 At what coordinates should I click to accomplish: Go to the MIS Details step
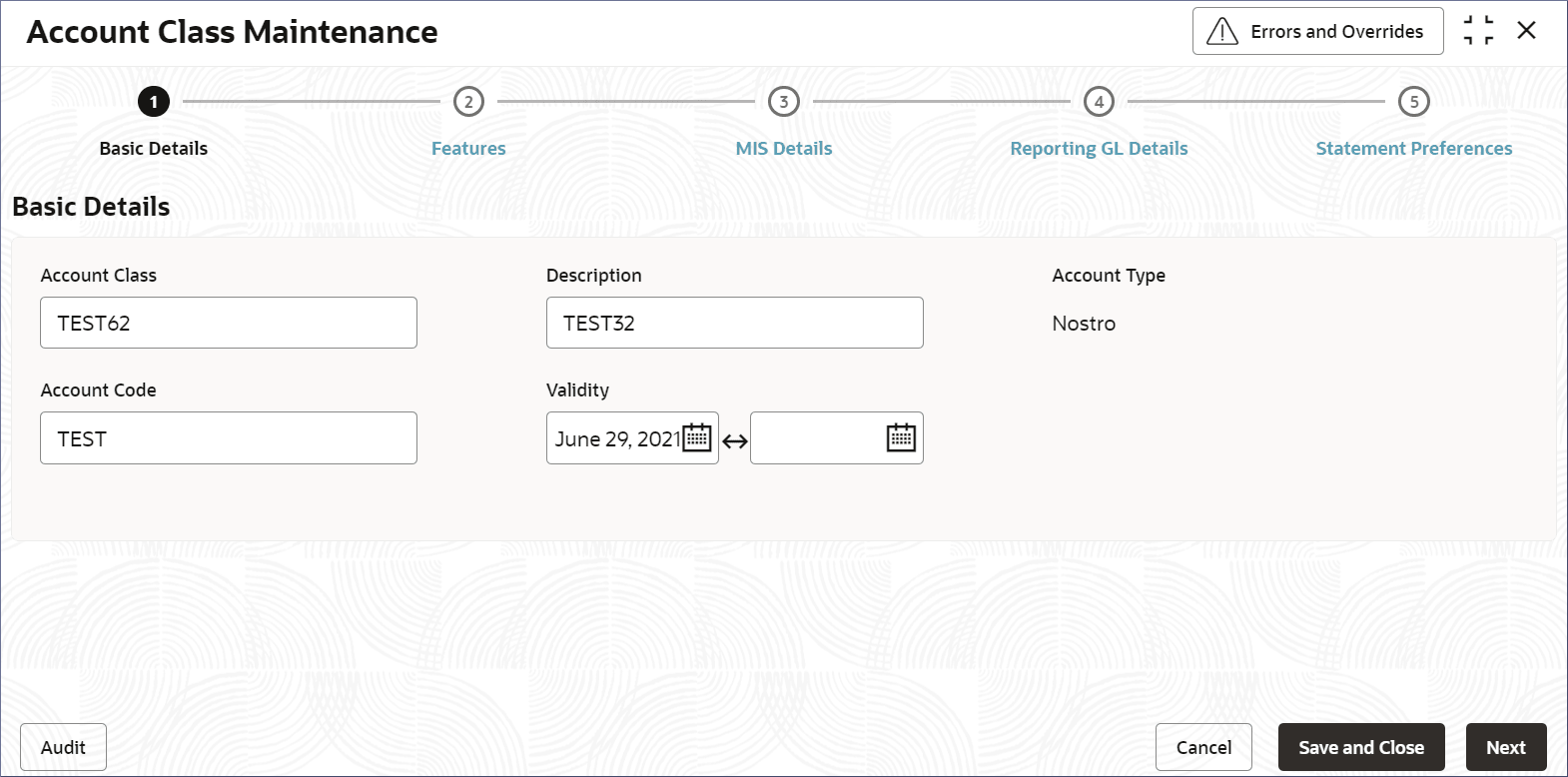click(x=784, y=148)
